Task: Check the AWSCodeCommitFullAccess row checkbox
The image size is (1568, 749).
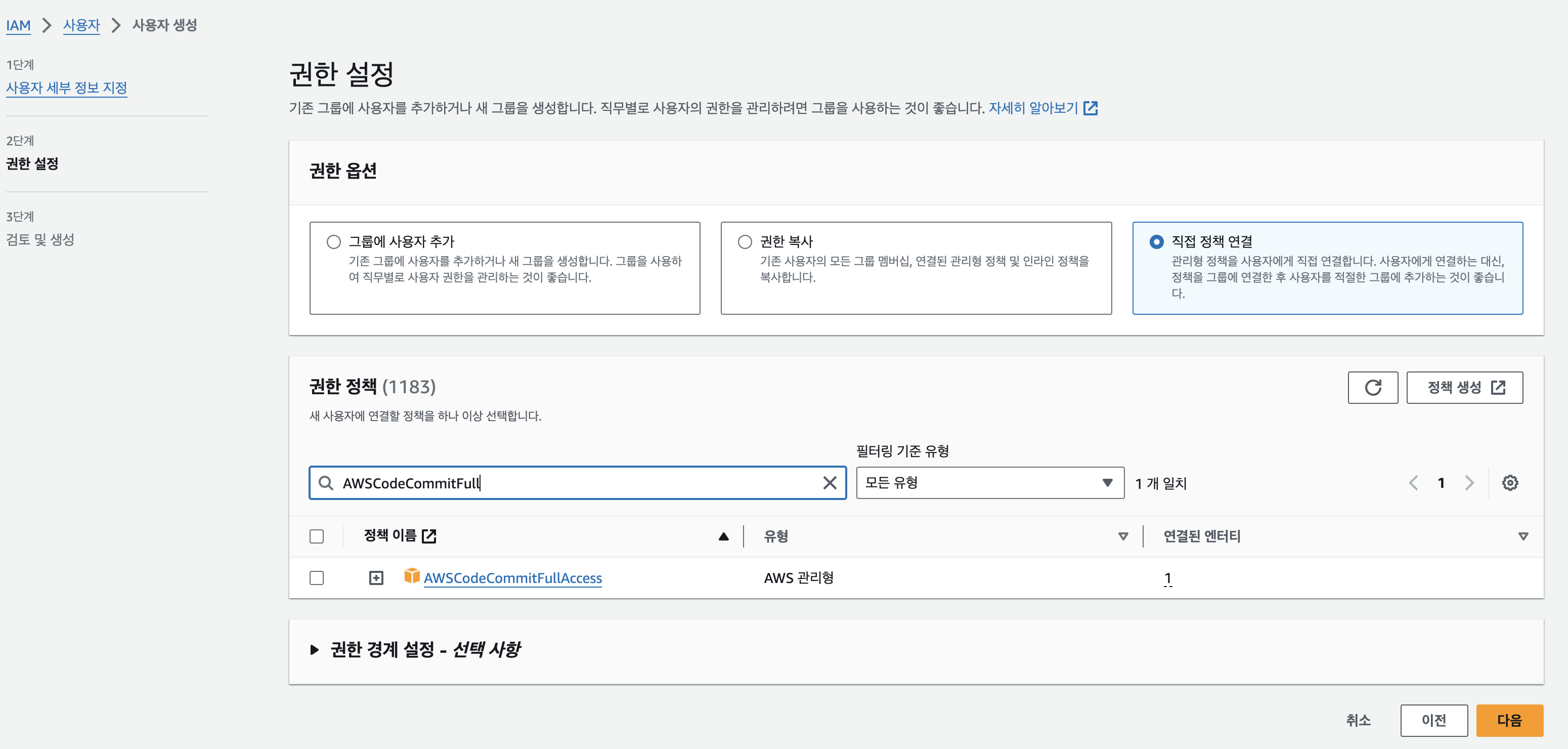Action: click(x=317, y=578)
